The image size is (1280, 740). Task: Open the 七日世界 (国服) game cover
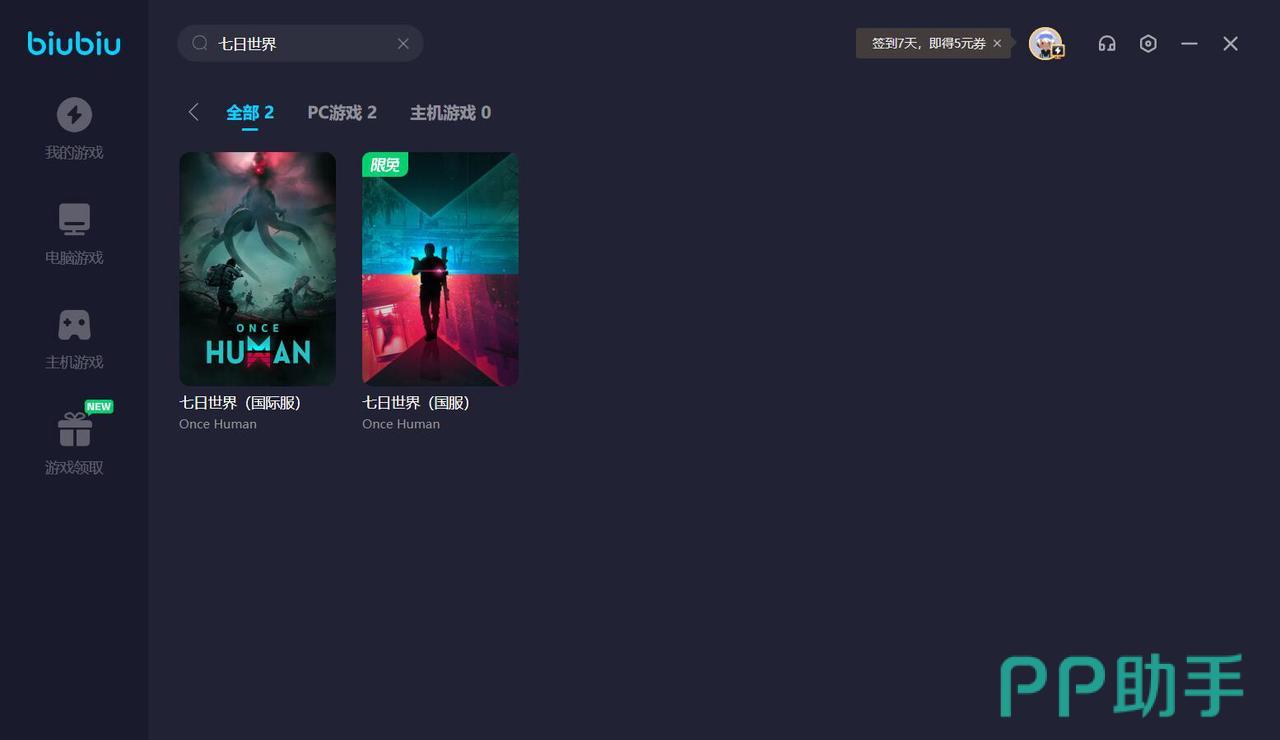click(x=440, y=269)
